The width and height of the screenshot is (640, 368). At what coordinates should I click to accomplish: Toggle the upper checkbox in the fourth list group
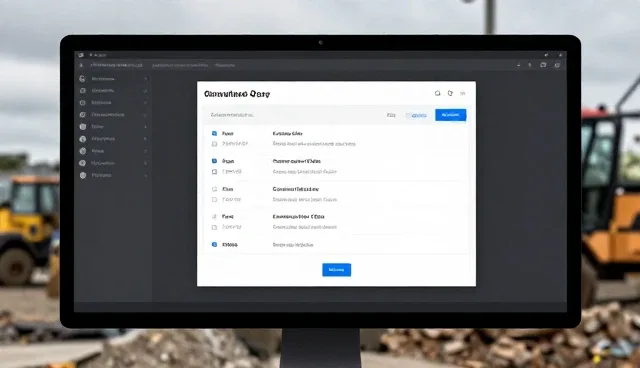(214, 217)
